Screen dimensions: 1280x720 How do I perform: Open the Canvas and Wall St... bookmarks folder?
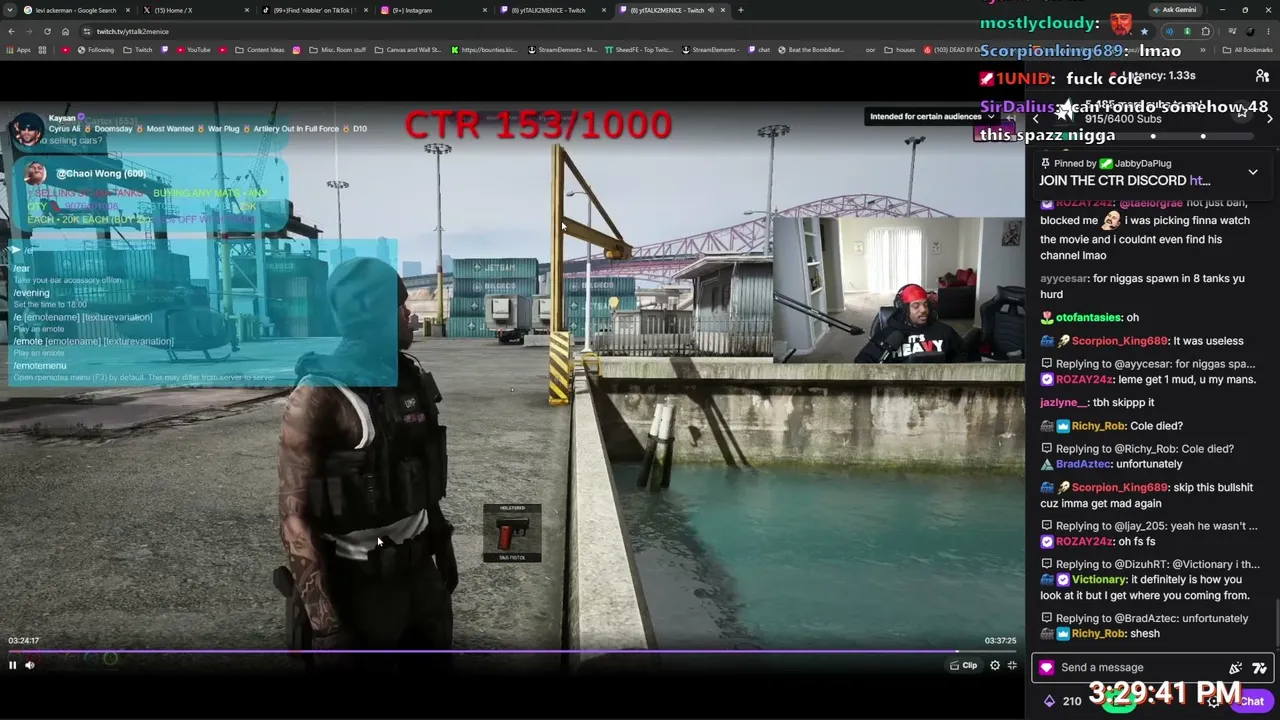point(408,50)
